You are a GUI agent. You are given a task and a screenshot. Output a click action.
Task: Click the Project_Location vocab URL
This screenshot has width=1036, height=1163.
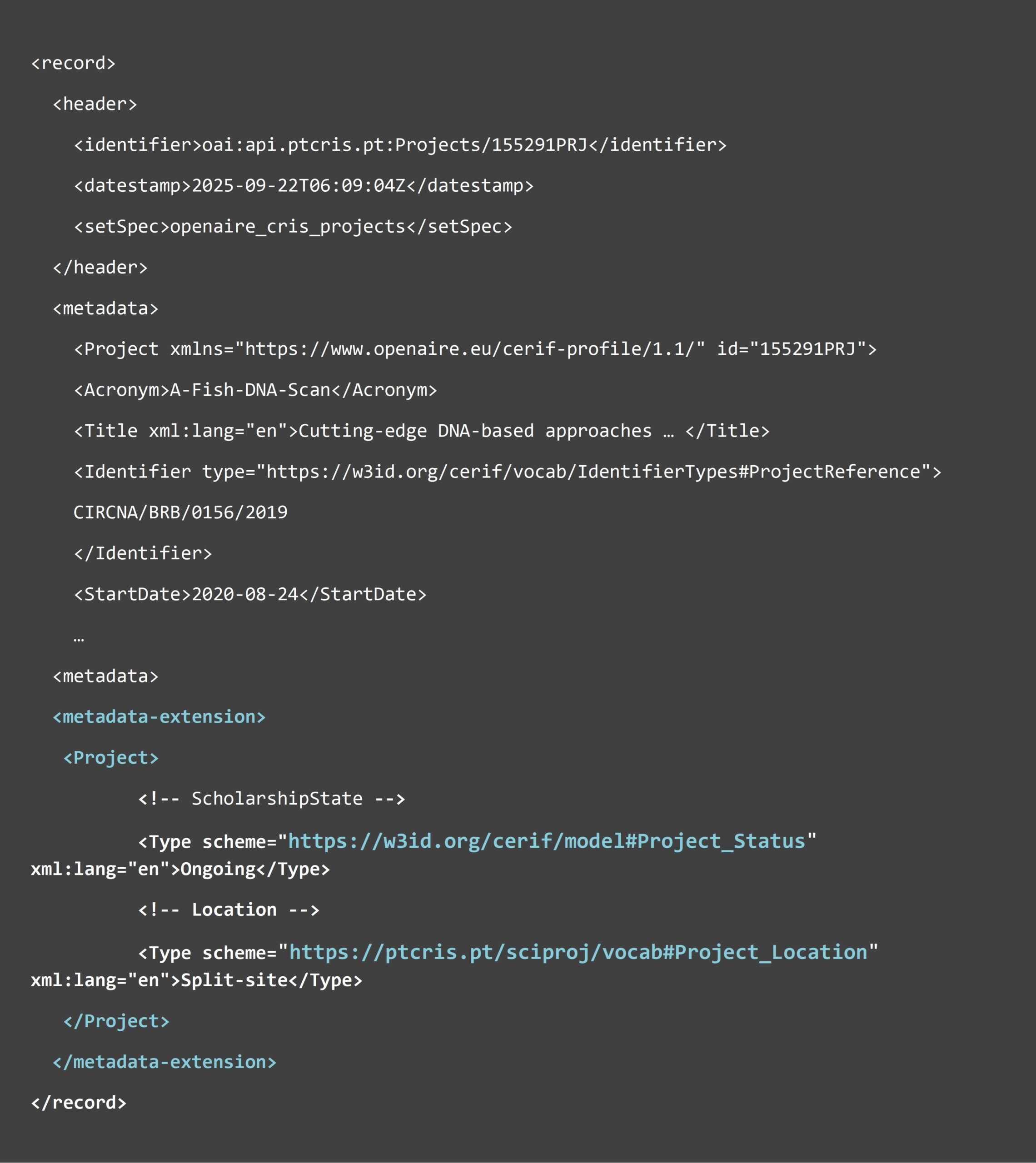pos(578,952)
